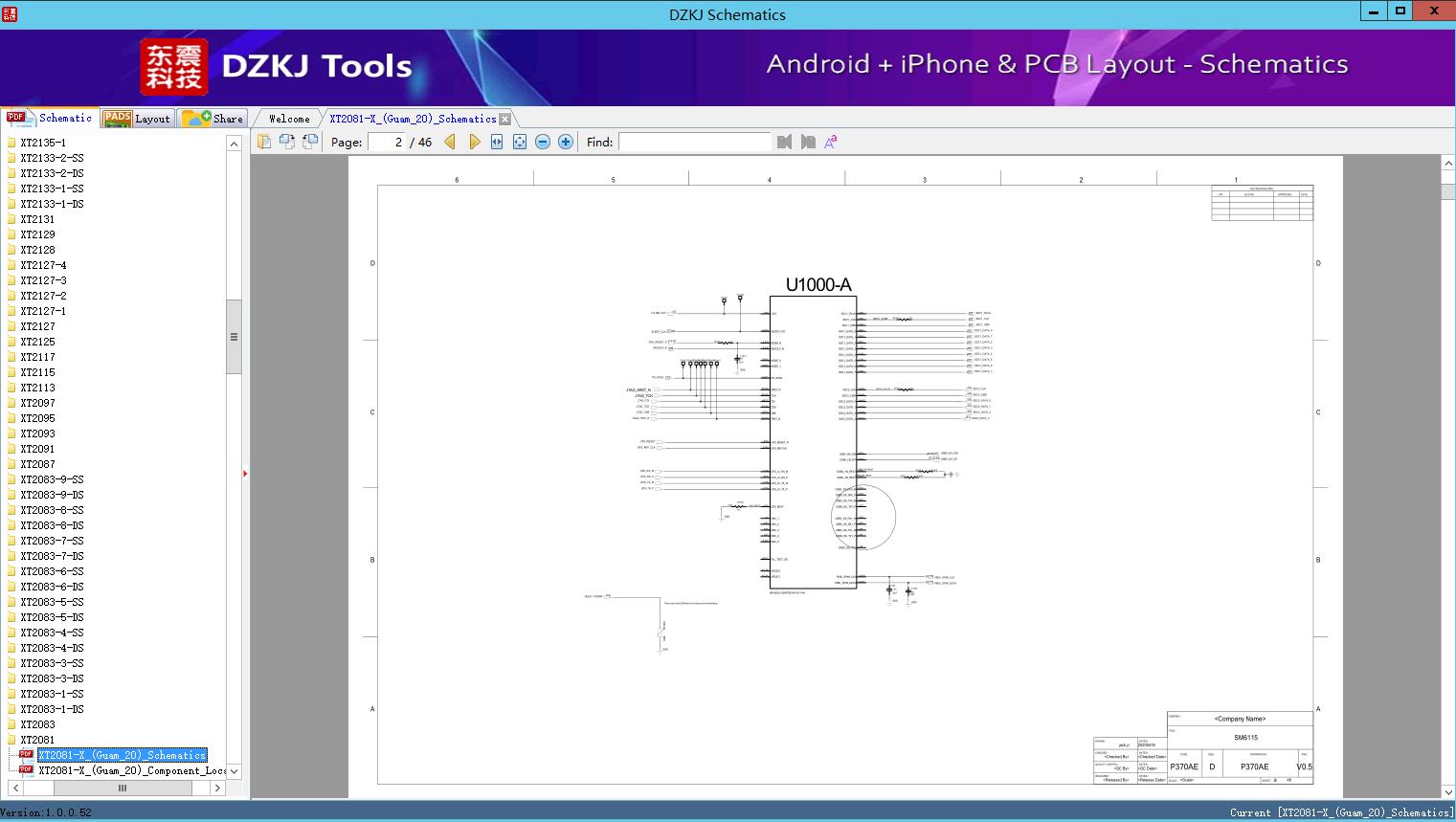Close the XT2081-X_(Guam_20)_Schematics tab

click(505, 119)
